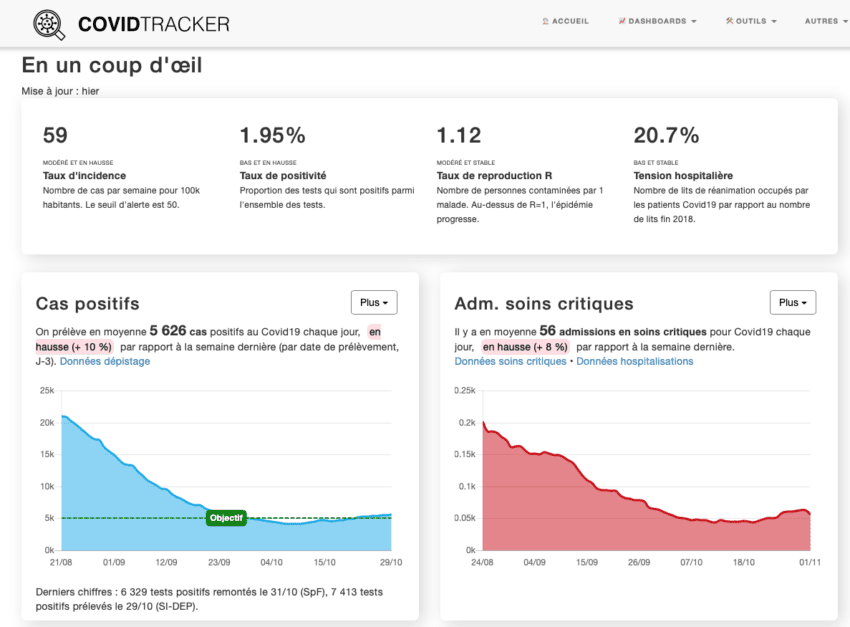Click the 'hausse (+ 10 %)' badge

click(74, 347)
